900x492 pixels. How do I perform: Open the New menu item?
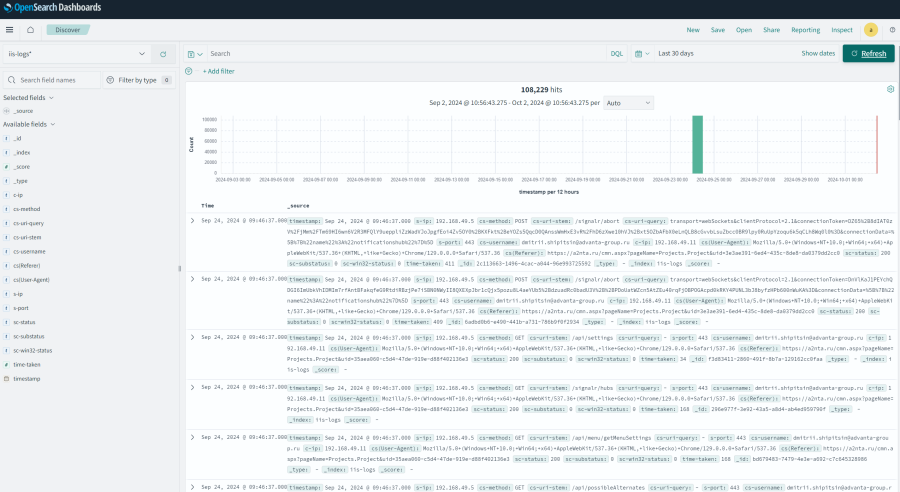tap(693, 30)
